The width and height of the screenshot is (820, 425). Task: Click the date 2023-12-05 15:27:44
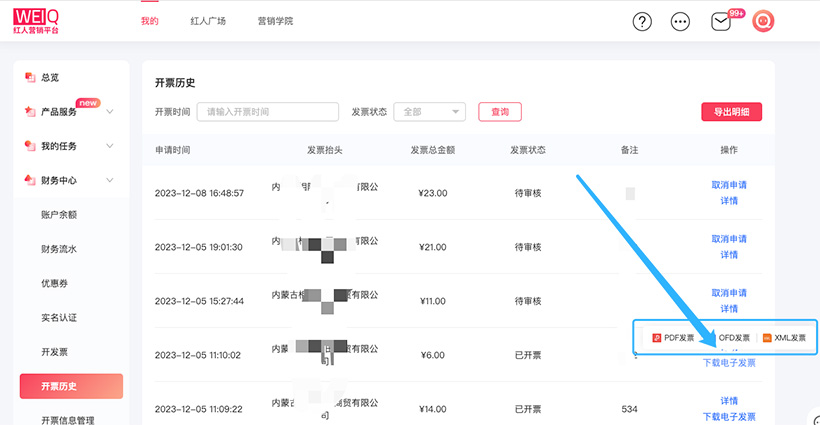click(199, 301)
